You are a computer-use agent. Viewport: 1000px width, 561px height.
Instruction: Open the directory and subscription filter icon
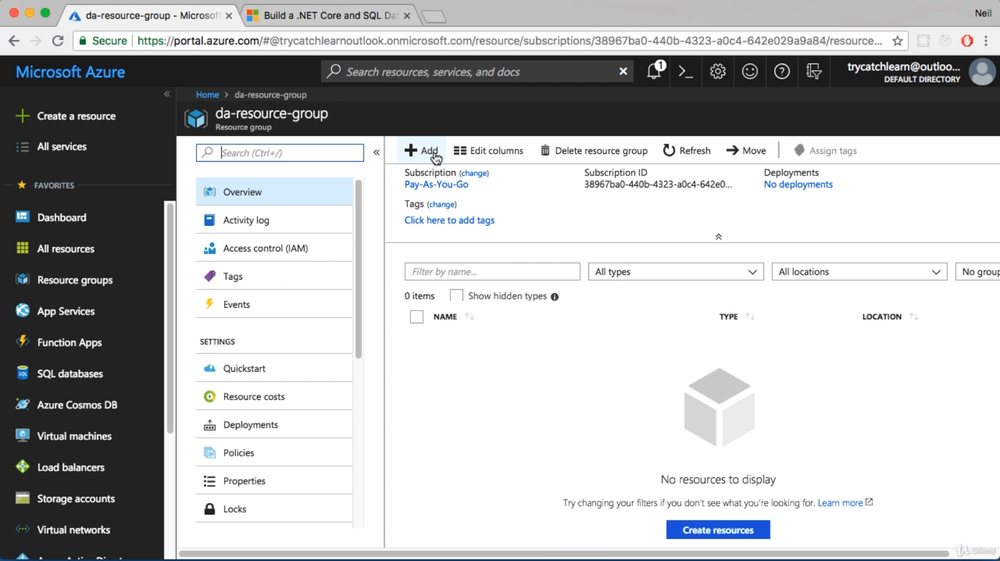point(814,71)
